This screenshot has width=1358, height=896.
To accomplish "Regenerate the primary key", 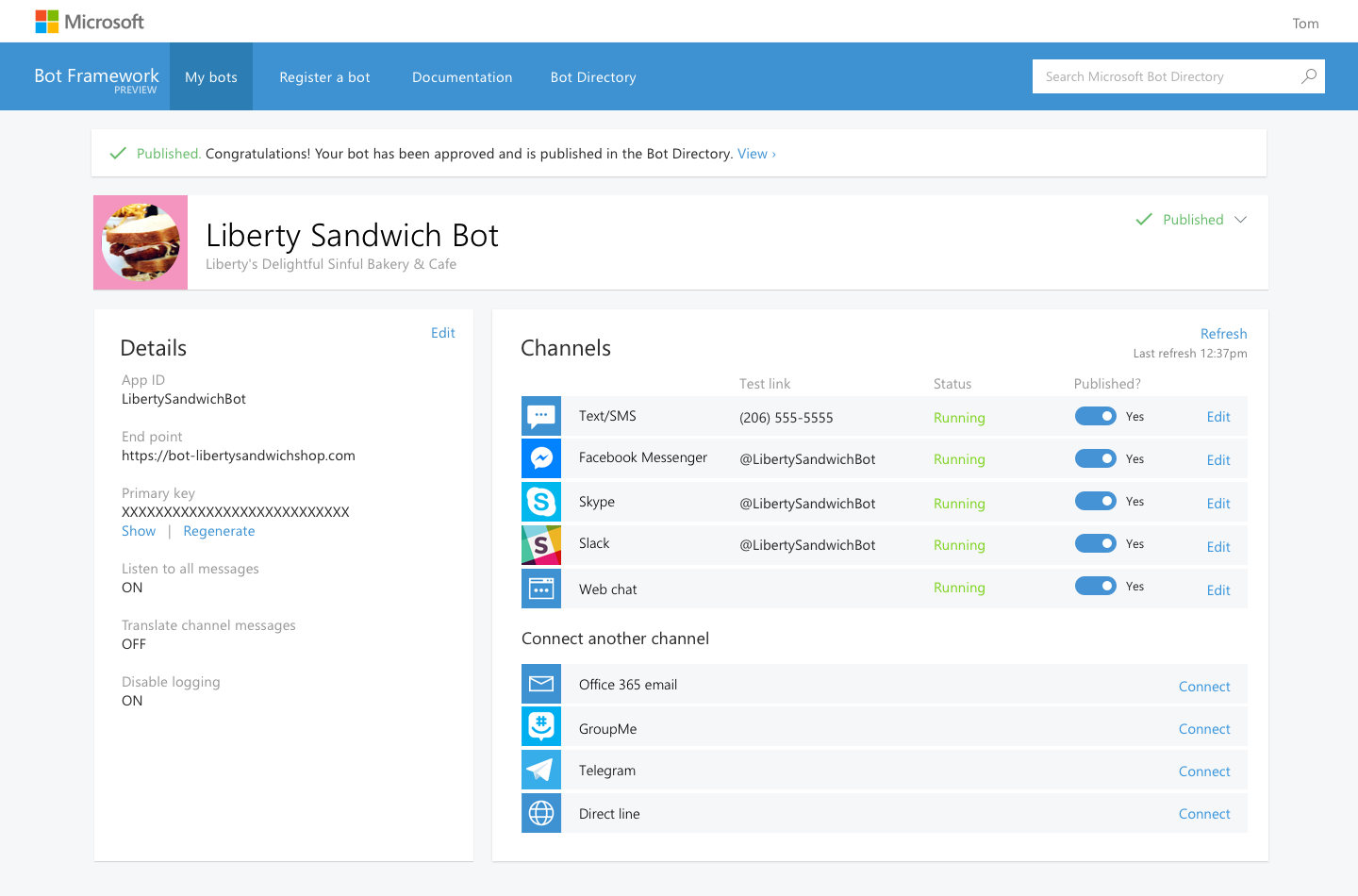I will pos(219,531).
